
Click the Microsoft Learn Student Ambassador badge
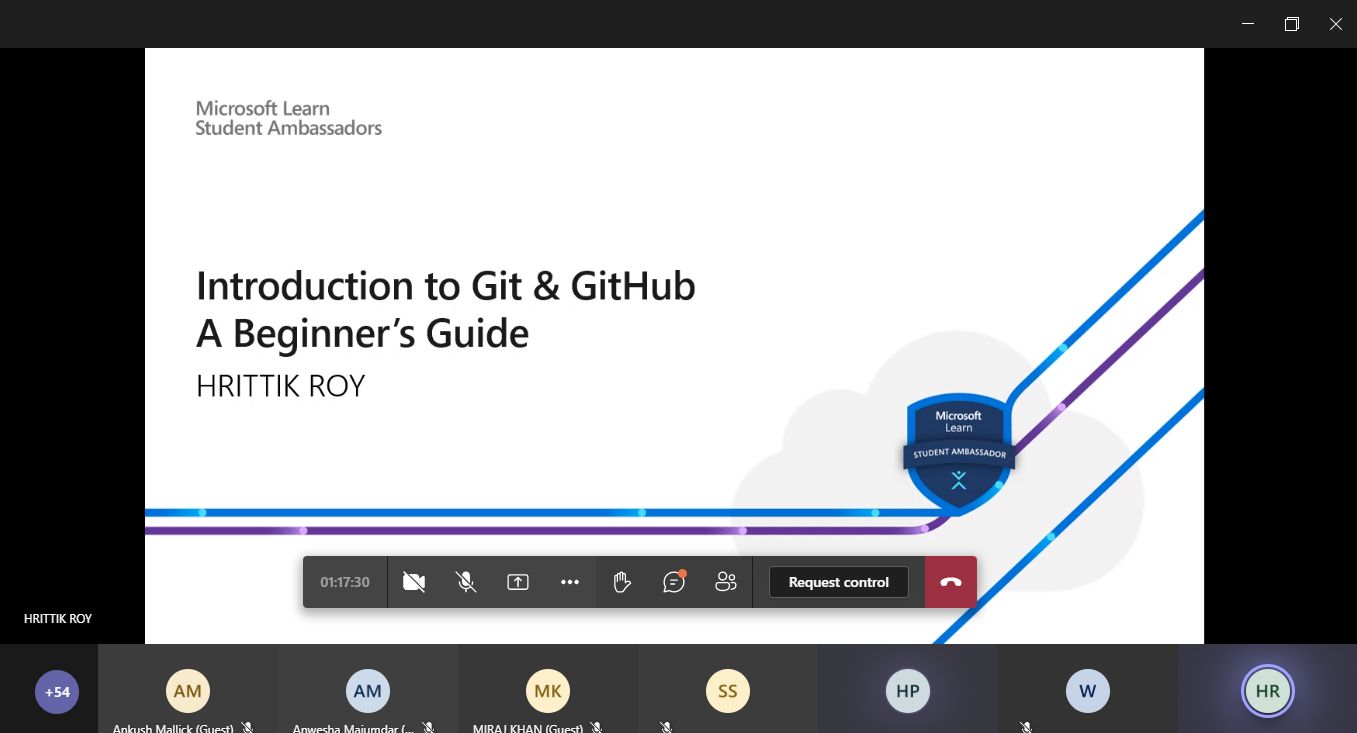point(959,455)
